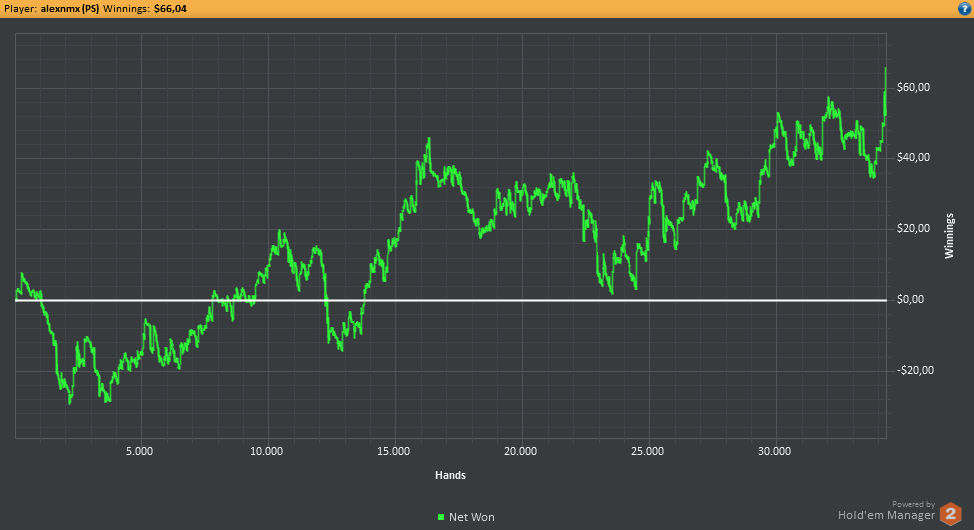Click the $0,00 axis label

click(911, 299)
